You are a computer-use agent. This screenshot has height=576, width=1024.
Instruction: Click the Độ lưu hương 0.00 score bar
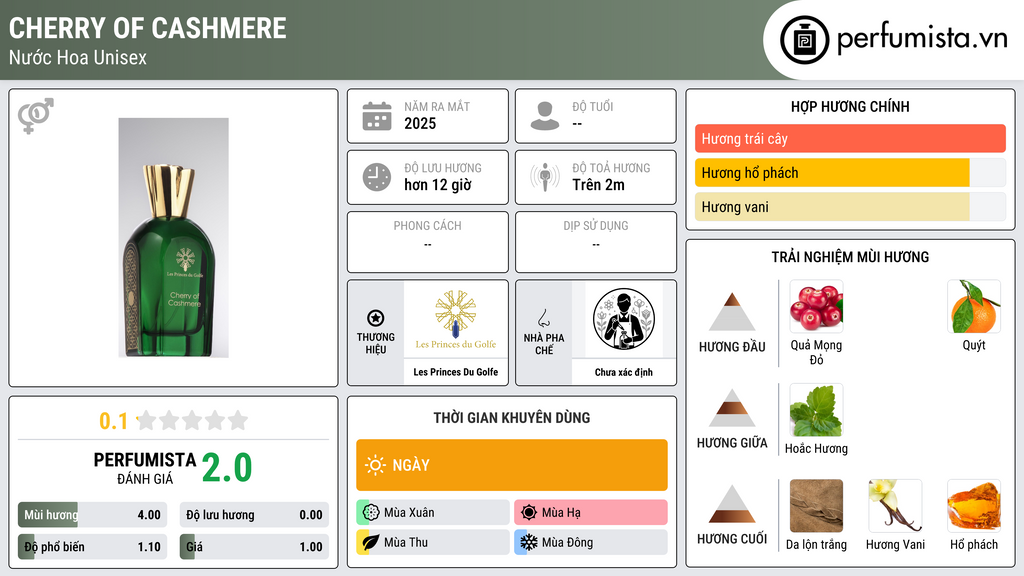point(254,515)
